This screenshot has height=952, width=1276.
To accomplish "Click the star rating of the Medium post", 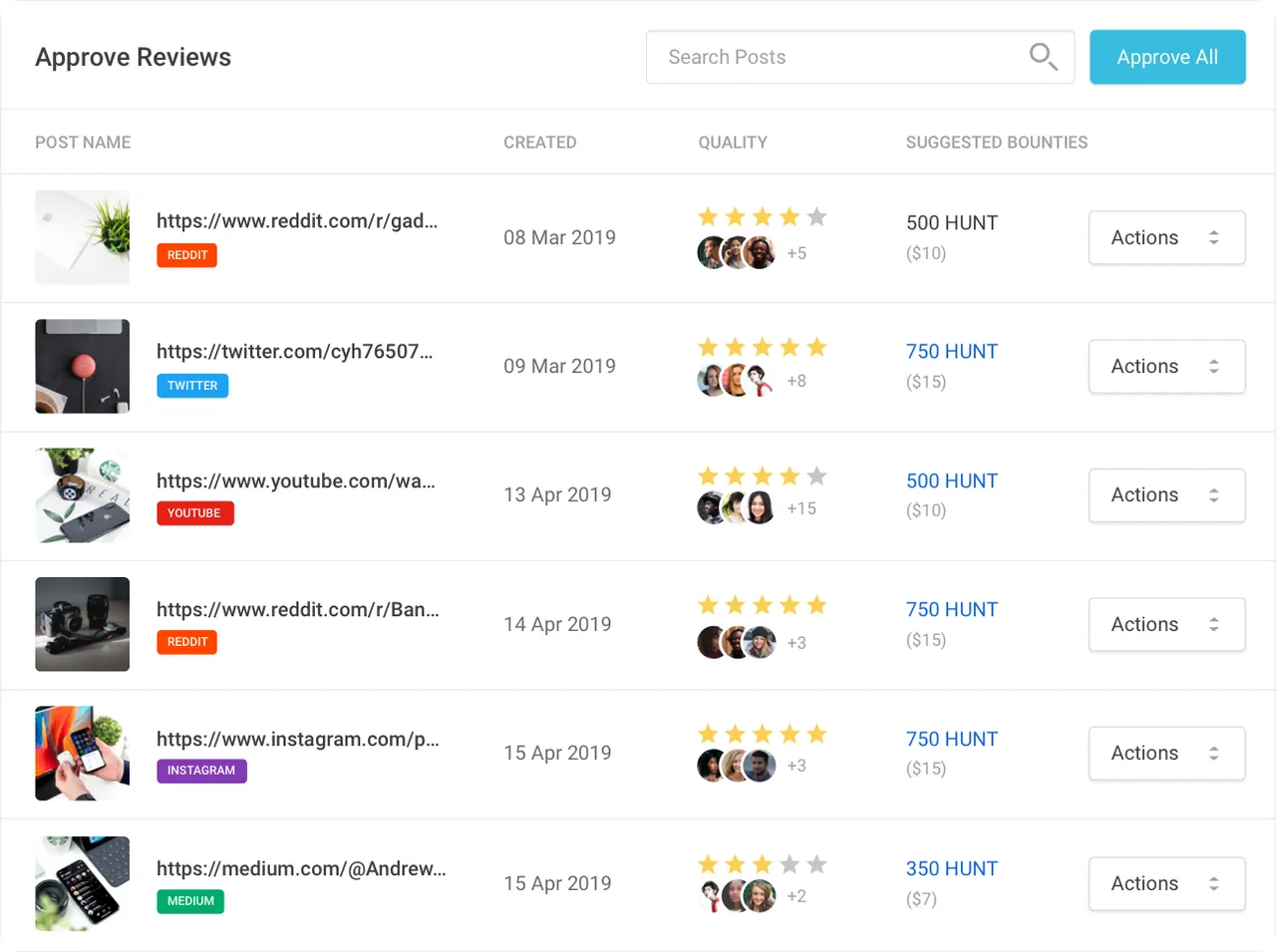I will 763,864.
